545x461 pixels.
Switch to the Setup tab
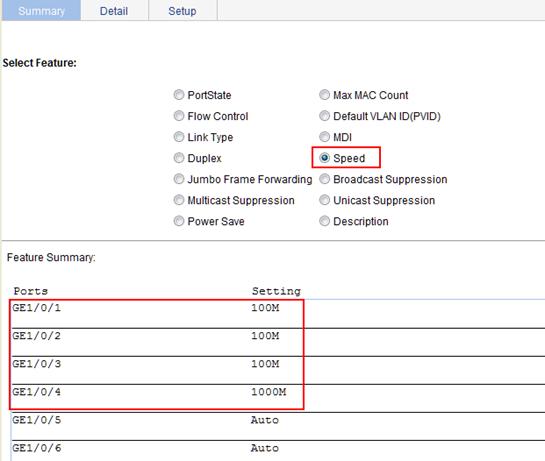click(x=182, y=10)
